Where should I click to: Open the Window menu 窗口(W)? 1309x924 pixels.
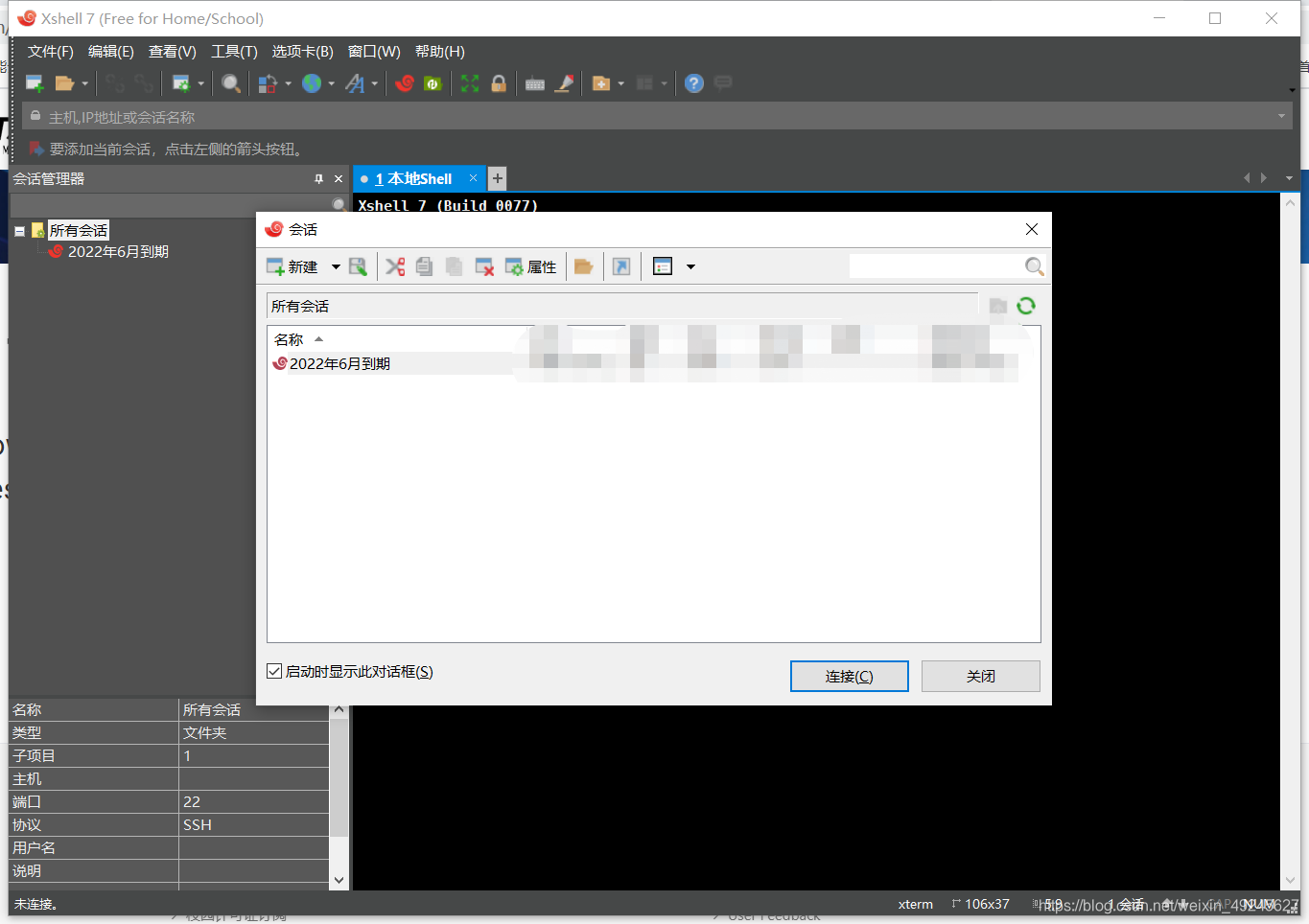[374, 52]
